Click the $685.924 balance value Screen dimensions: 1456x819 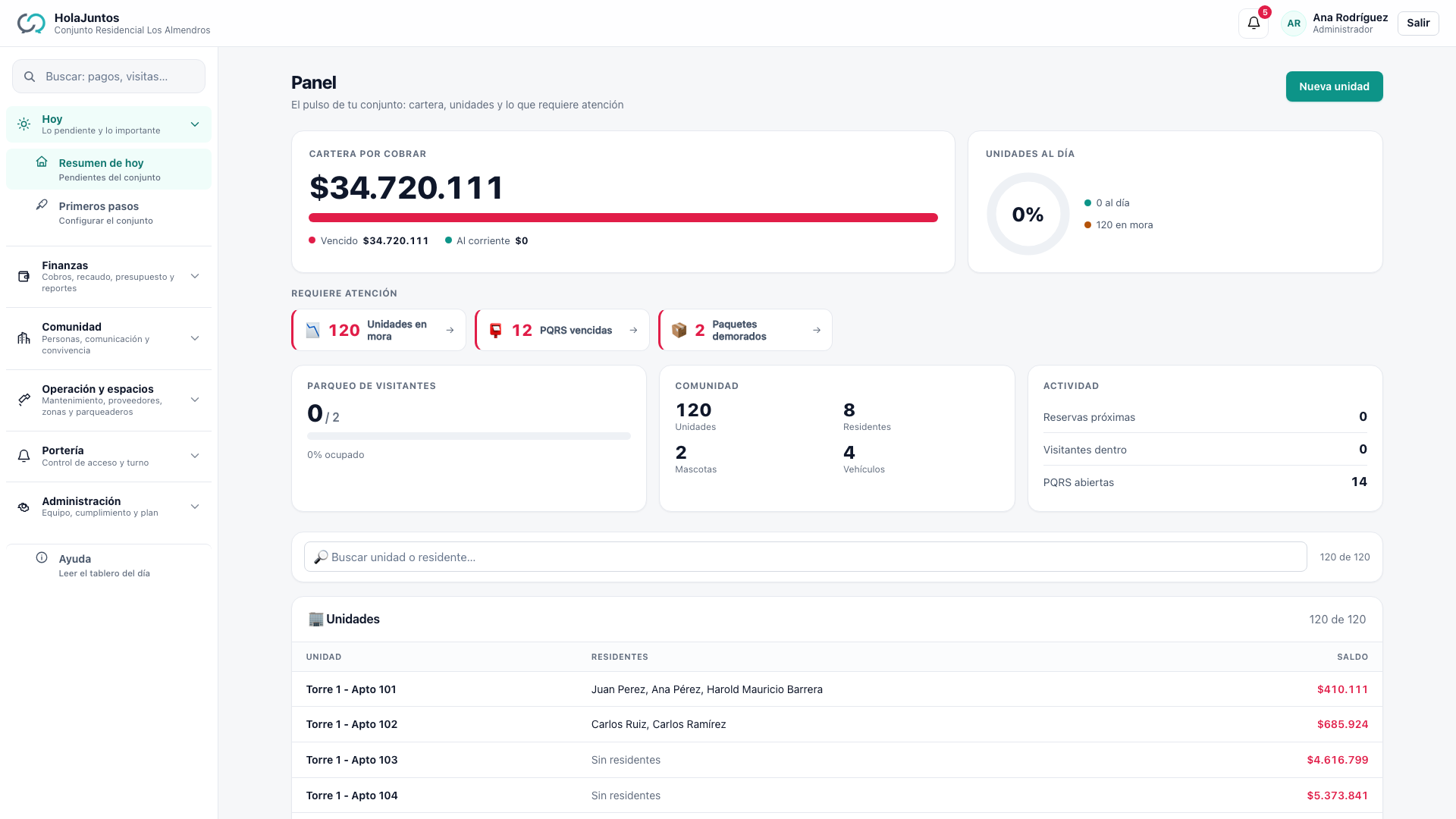pyautogui.click(x=1342, y=724)
